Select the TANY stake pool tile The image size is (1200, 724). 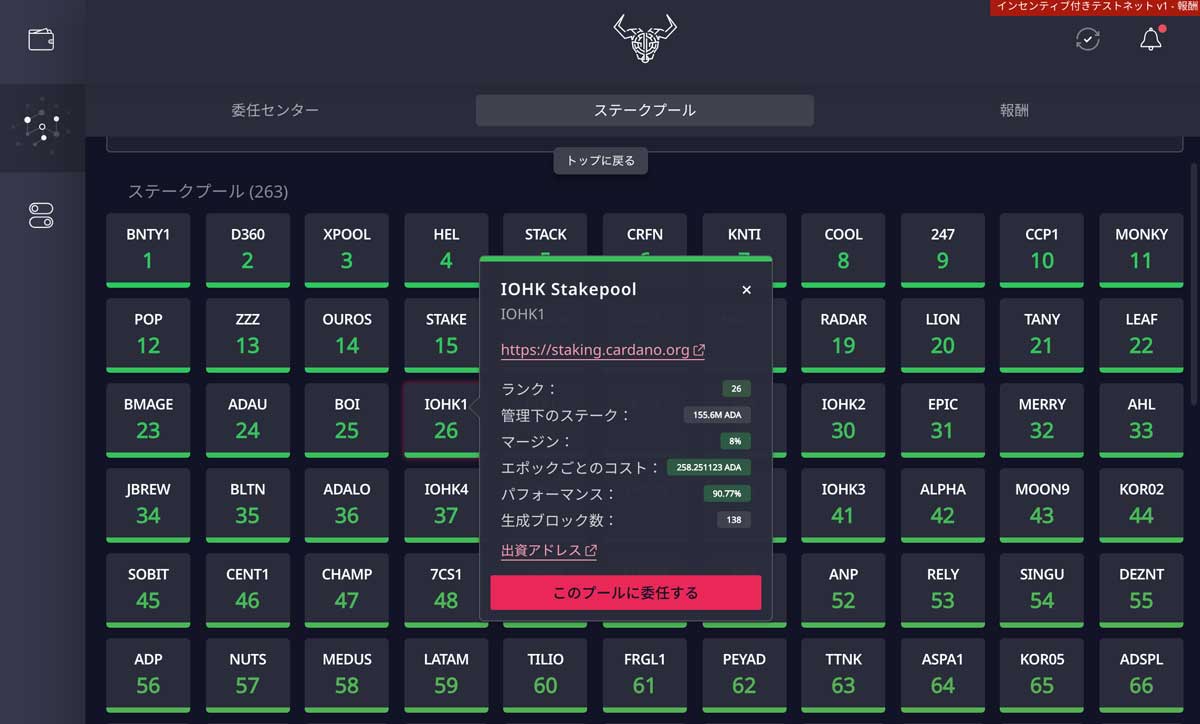[1042, 335]
